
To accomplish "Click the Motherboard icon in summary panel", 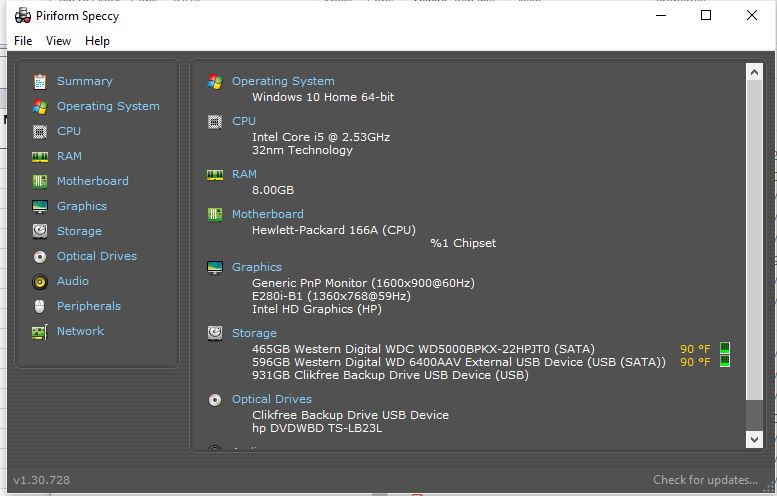I will (x=215, y=215).
